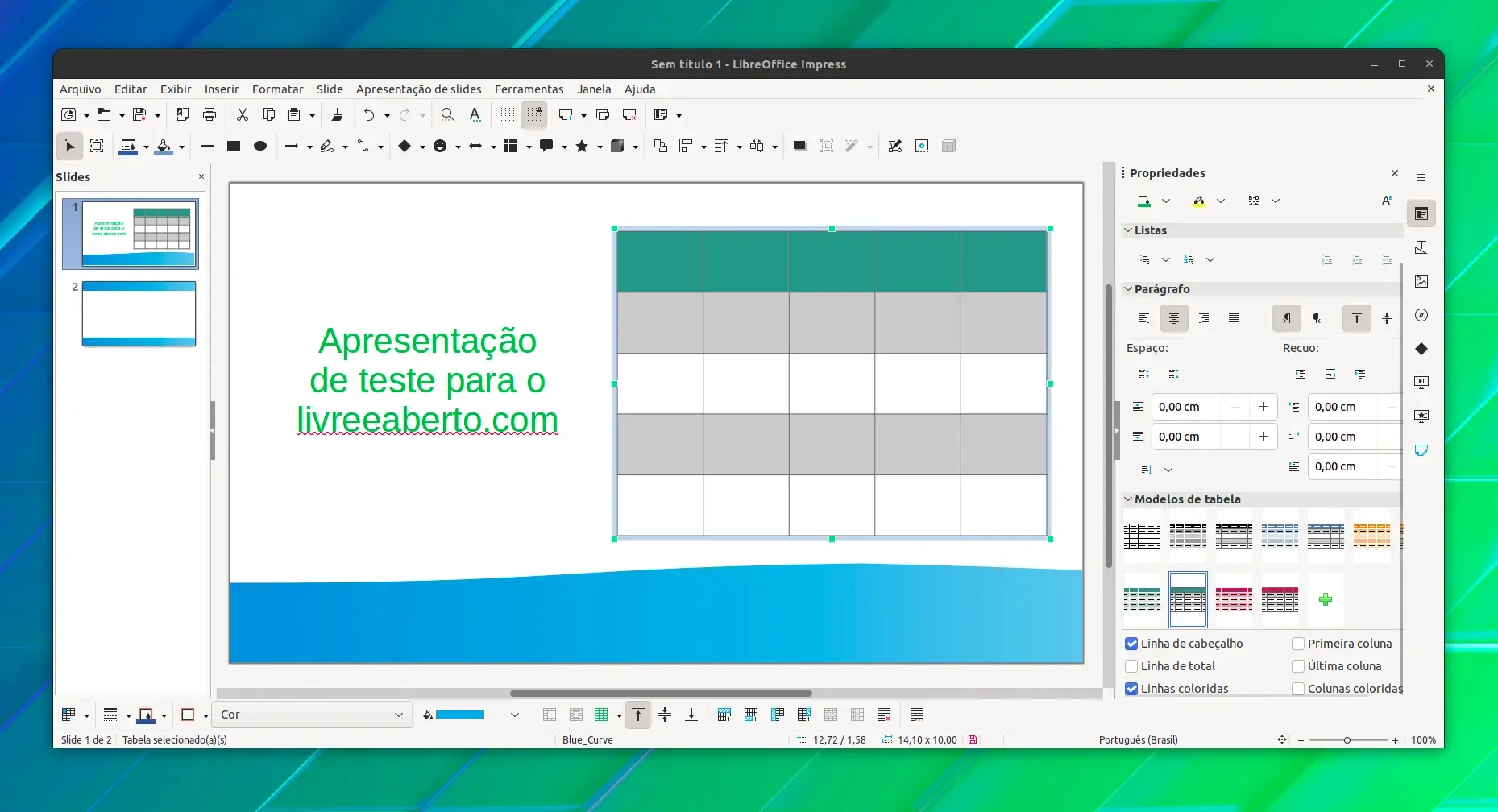
Task: Open the Gallery icon in sidebar
Action: coord(1421,281)
